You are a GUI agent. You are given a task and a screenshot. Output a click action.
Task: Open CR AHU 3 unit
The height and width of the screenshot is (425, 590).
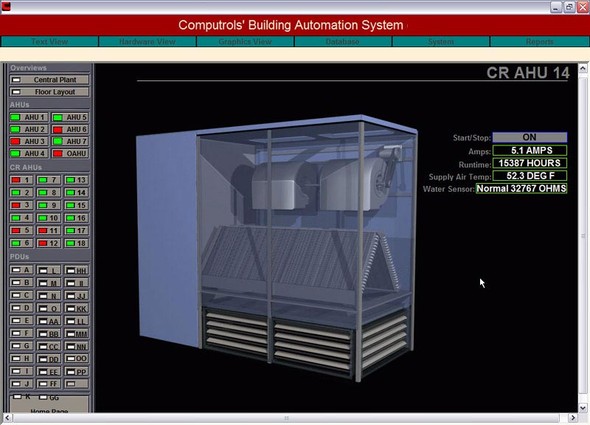[21, 205]
